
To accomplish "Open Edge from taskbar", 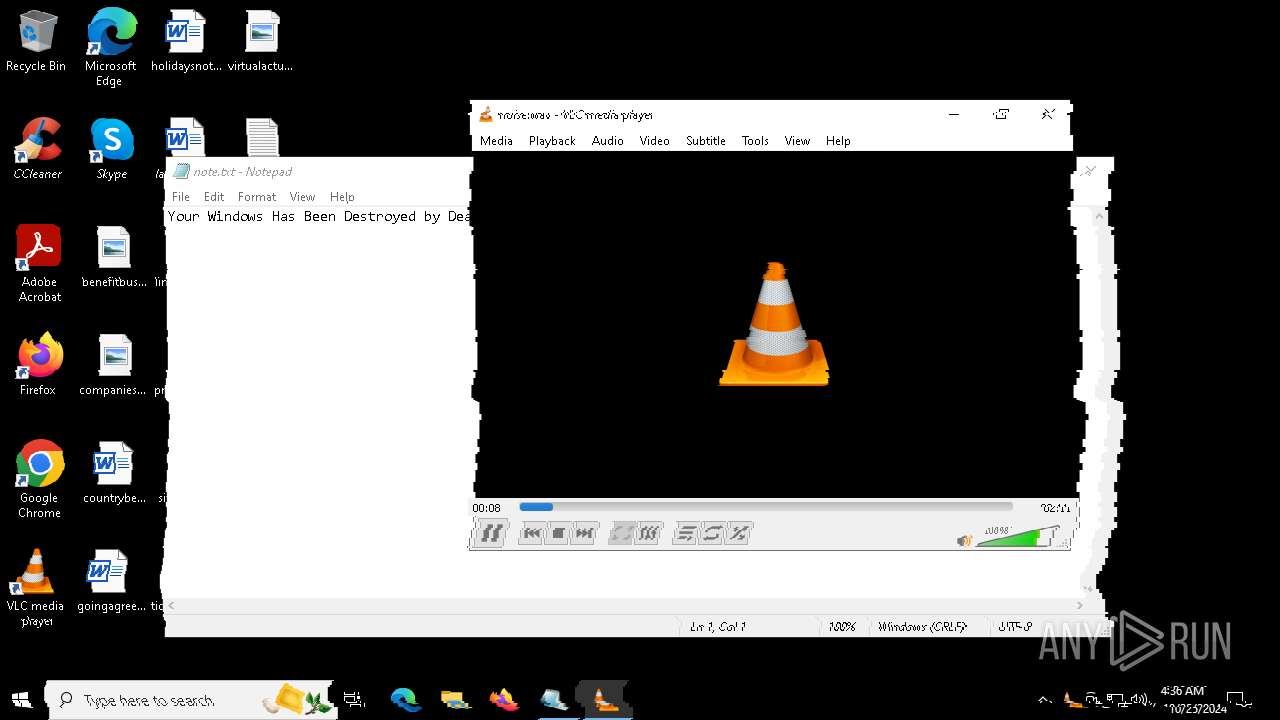I will (405, 700).
